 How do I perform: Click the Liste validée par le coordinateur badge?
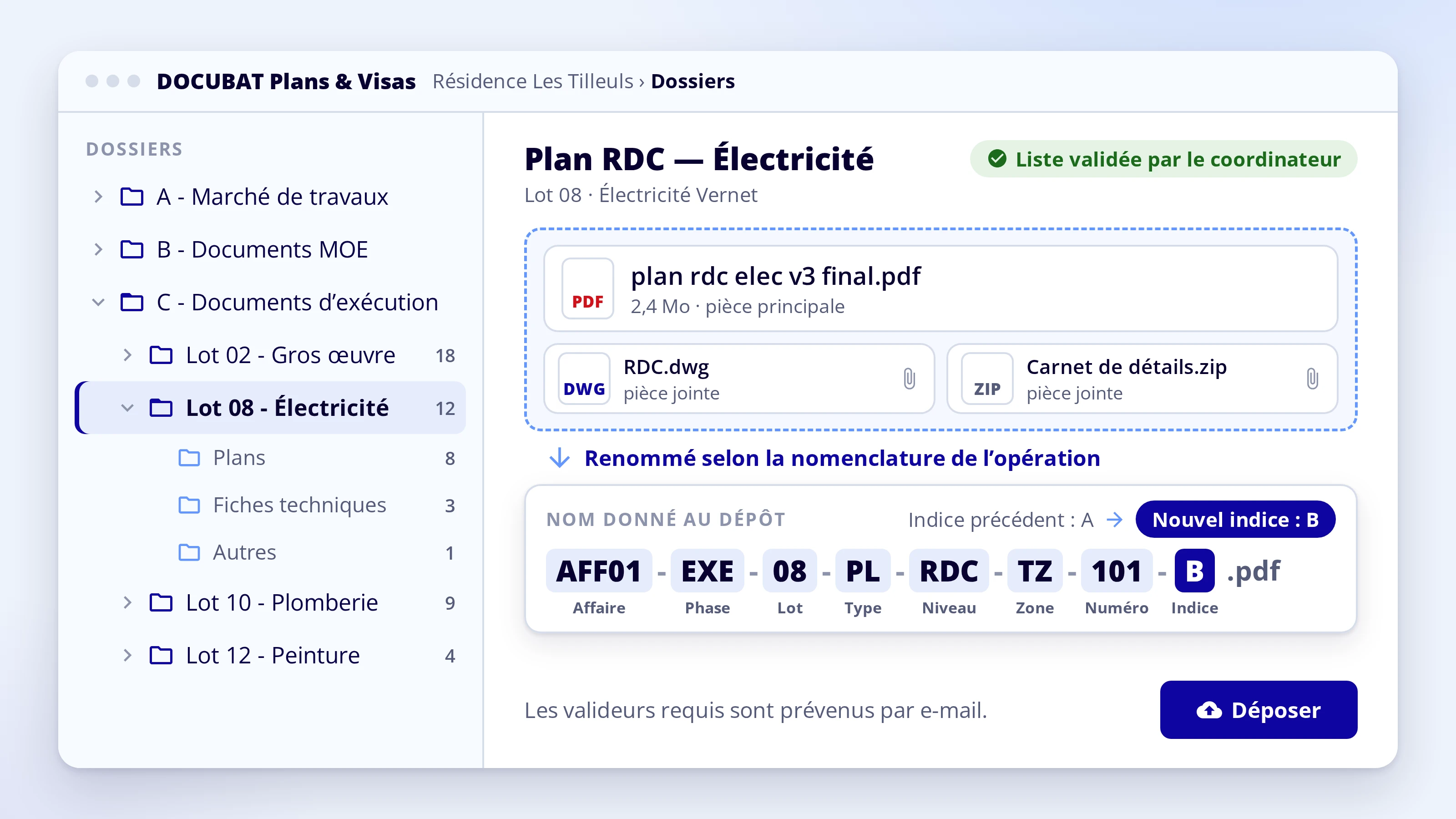click(x=1163, y=159)
